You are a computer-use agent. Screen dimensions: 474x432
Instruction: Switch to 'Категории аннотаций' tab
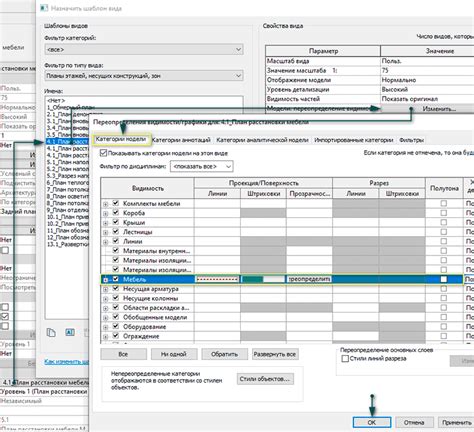[181, 140]
